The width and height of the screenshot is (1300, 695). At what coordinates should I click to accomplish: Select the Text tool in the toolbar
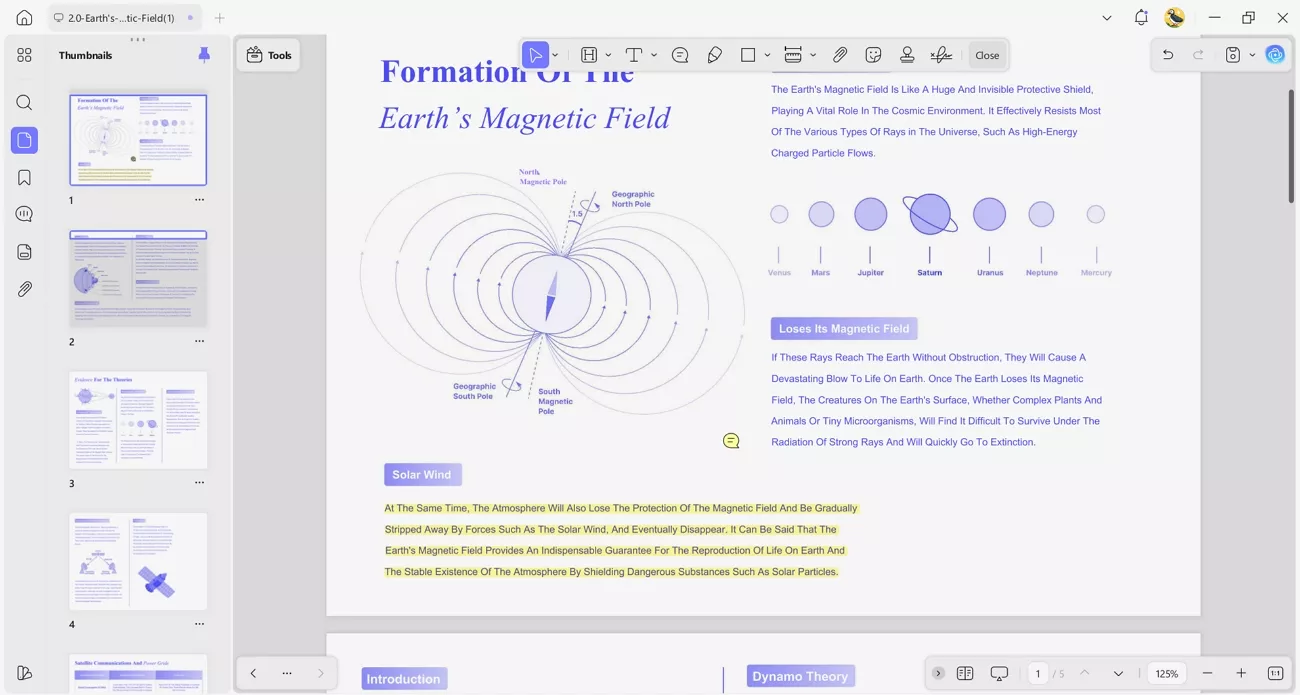635,55
